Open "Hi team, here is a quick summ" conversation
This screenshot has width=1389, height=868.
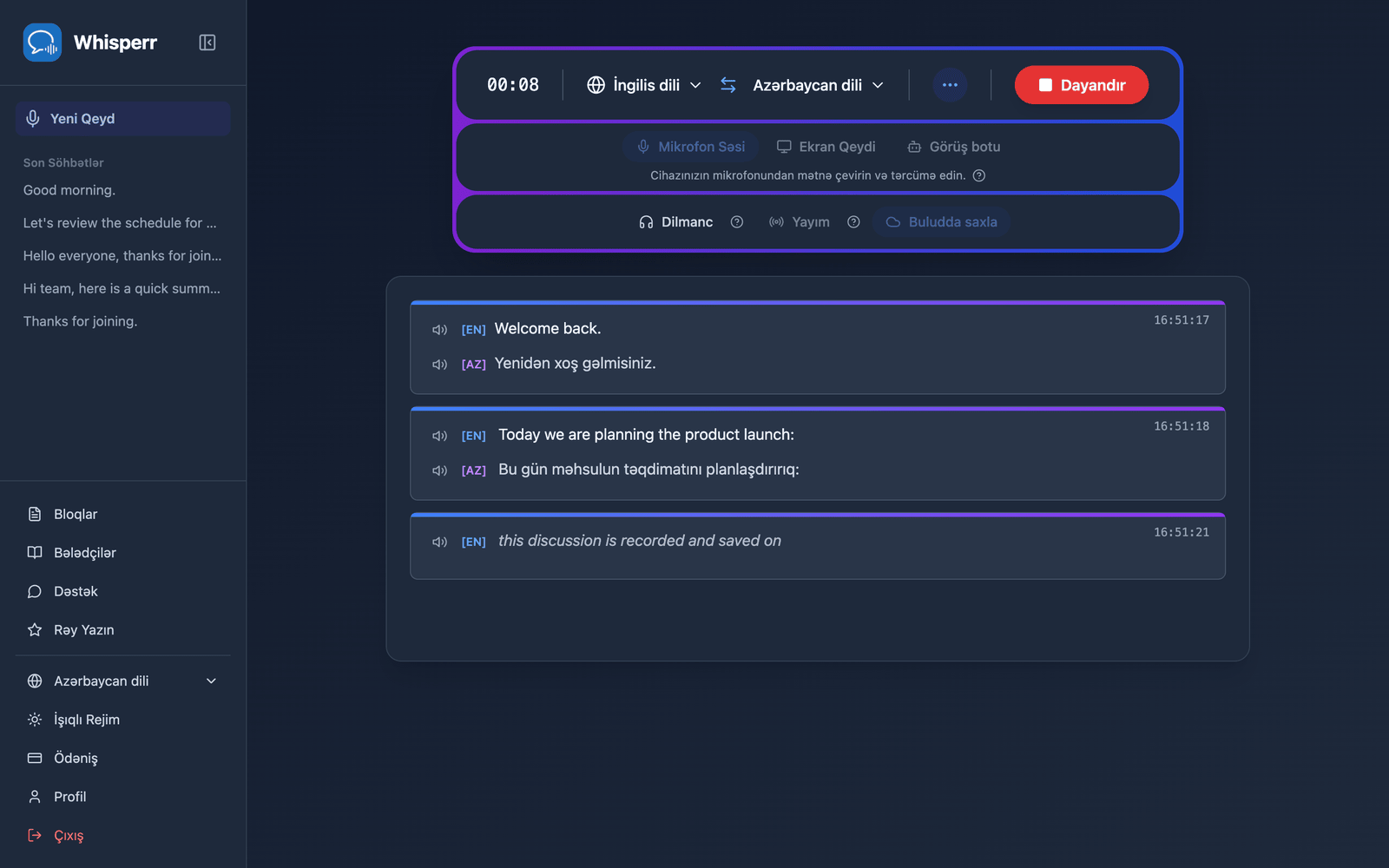pos(122,289)
